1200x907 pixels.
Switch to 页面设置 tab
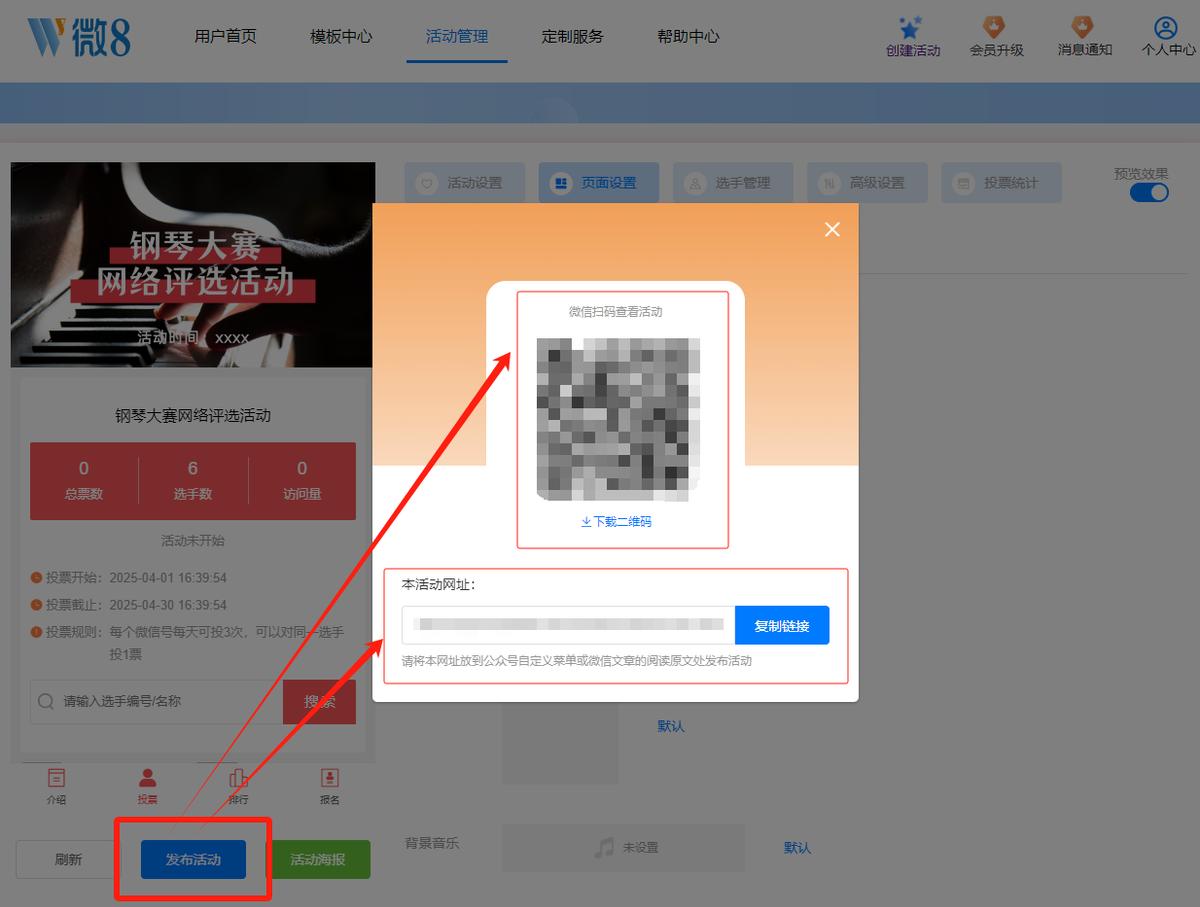tap(598, 183)
